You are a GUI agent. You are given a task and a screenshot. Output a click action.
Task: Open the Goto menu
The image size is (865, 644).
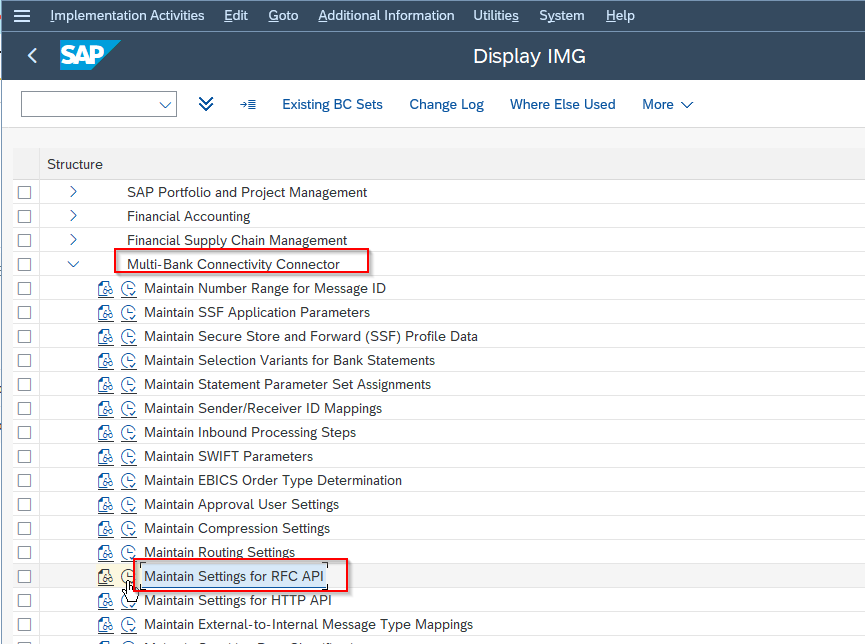click(x=283, y=15)
